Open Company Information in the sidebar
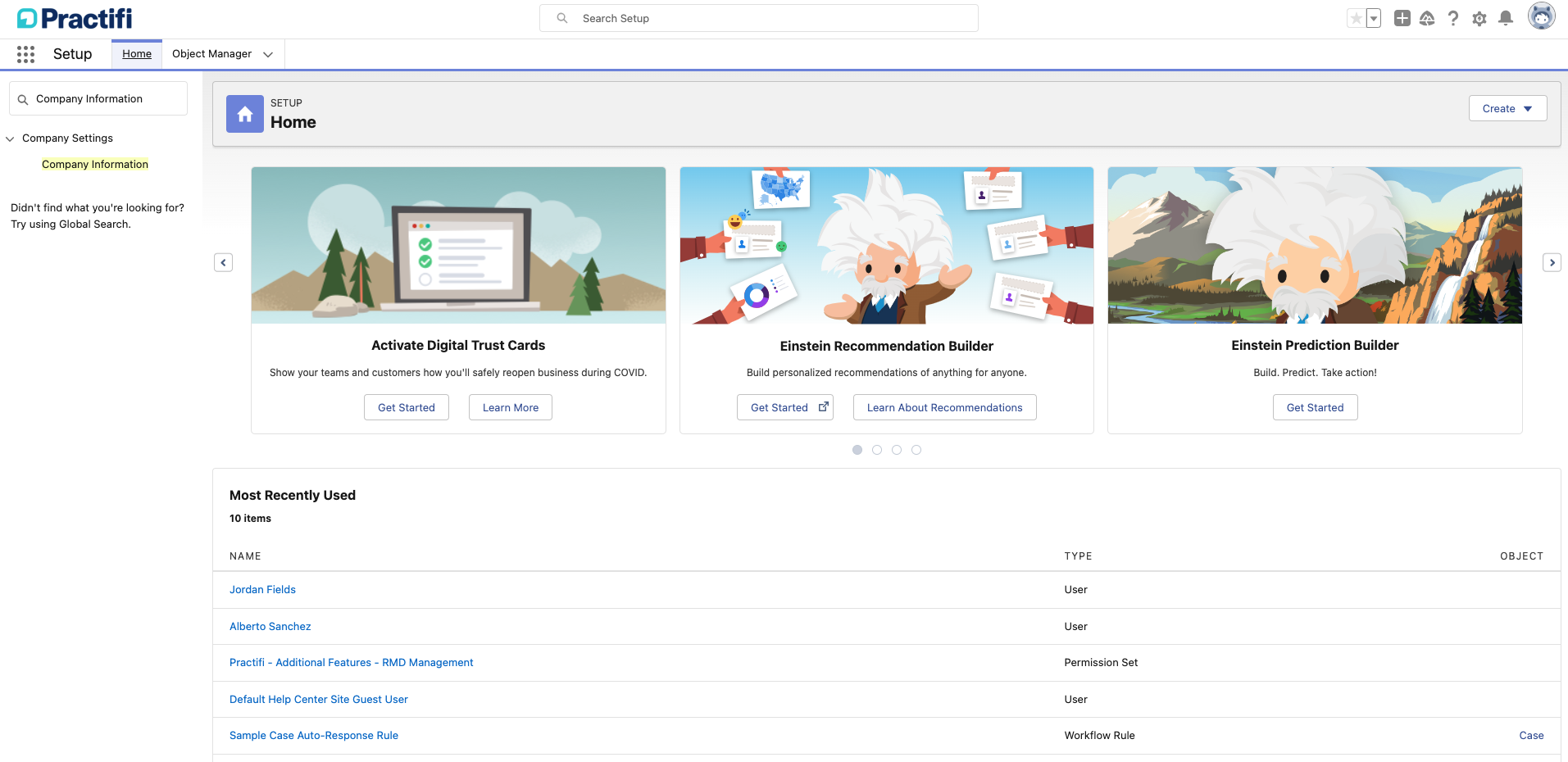The height and width of the screenshot is (762, 1568). pos(95,164)
